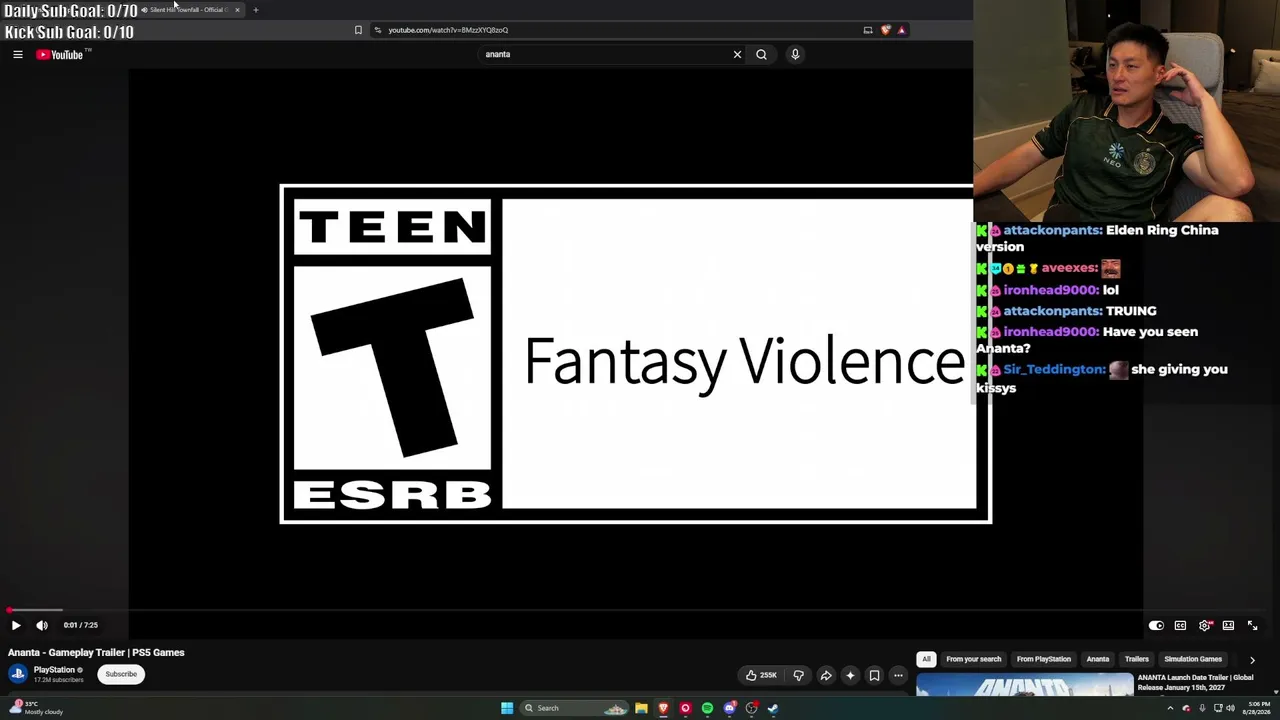Click username aveexes in chat

pyautogui.click(x=1069, y=268)
